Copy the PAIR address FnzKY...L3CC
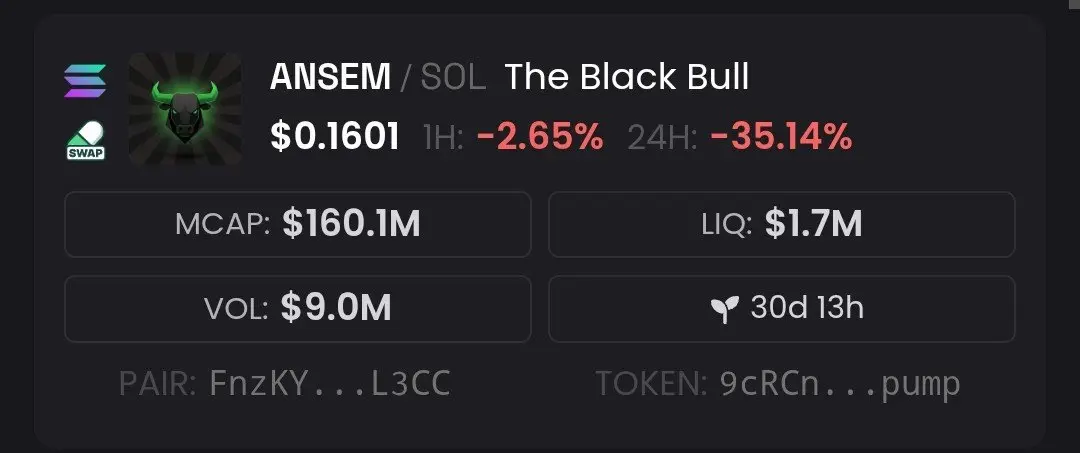The width and height of the screenshot is (1080, 453). click(330, 384)
